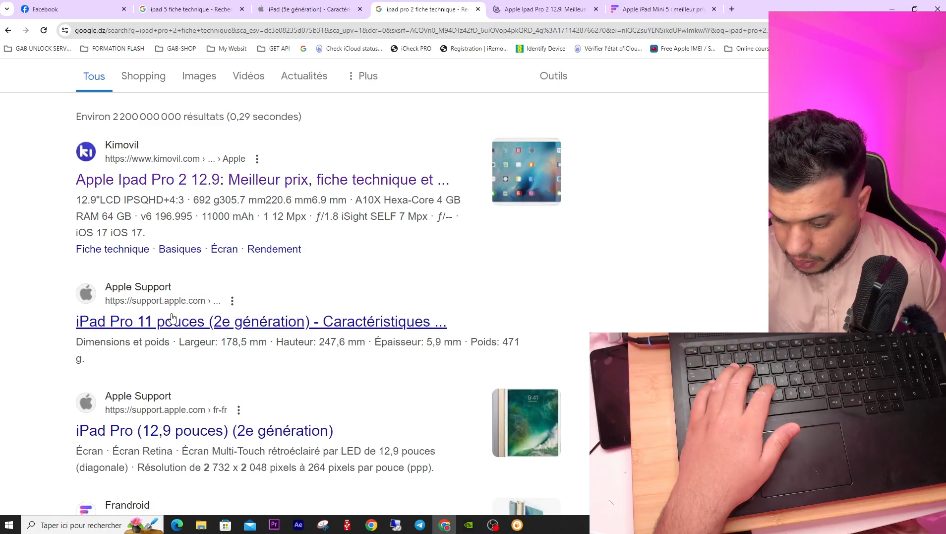
Task: Open the iCheck PRO bookmark
Action: click(411, 48)
